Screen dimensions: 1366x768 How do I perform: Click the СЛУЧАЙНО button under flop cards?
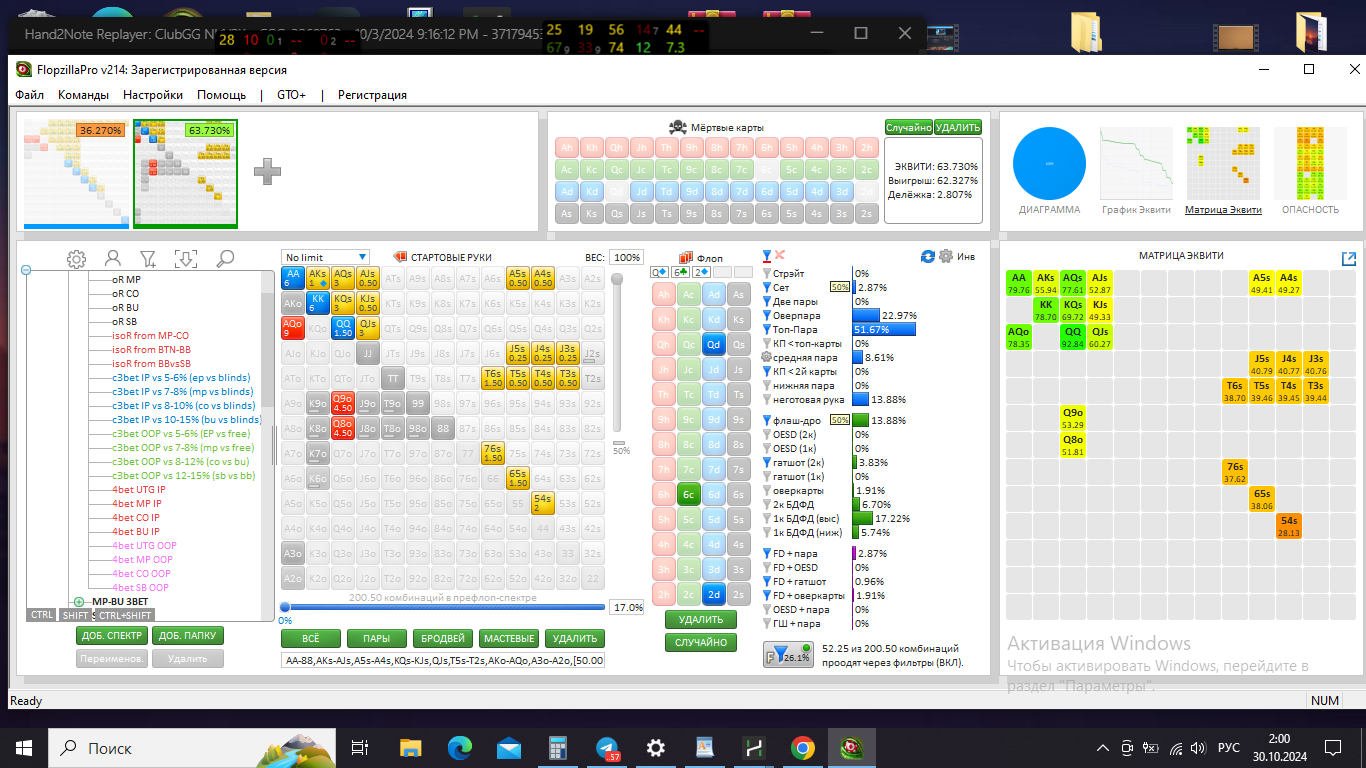click(701, 642)
